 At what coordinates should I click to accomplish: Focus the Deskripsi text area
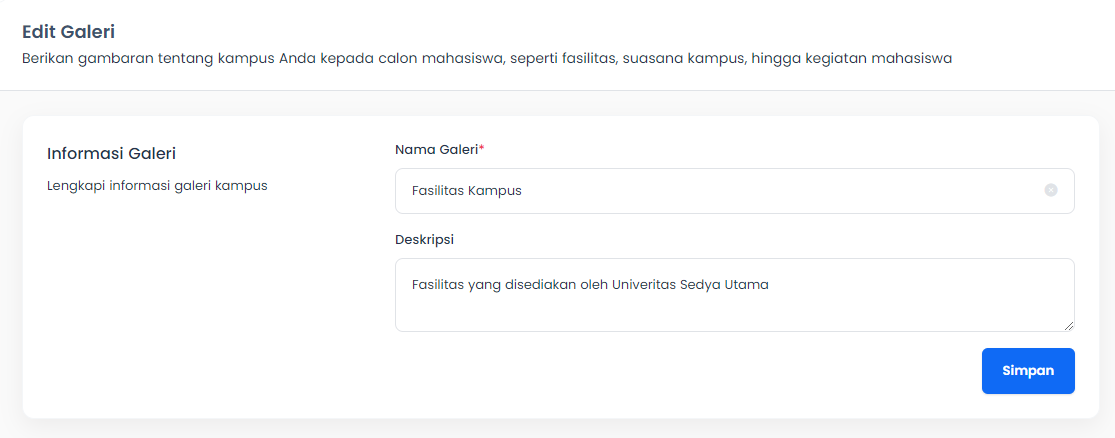735,295
